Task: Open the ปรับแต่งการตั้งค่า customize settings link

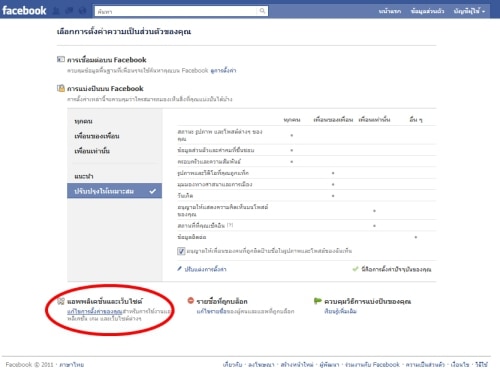Action: (205, 269)
